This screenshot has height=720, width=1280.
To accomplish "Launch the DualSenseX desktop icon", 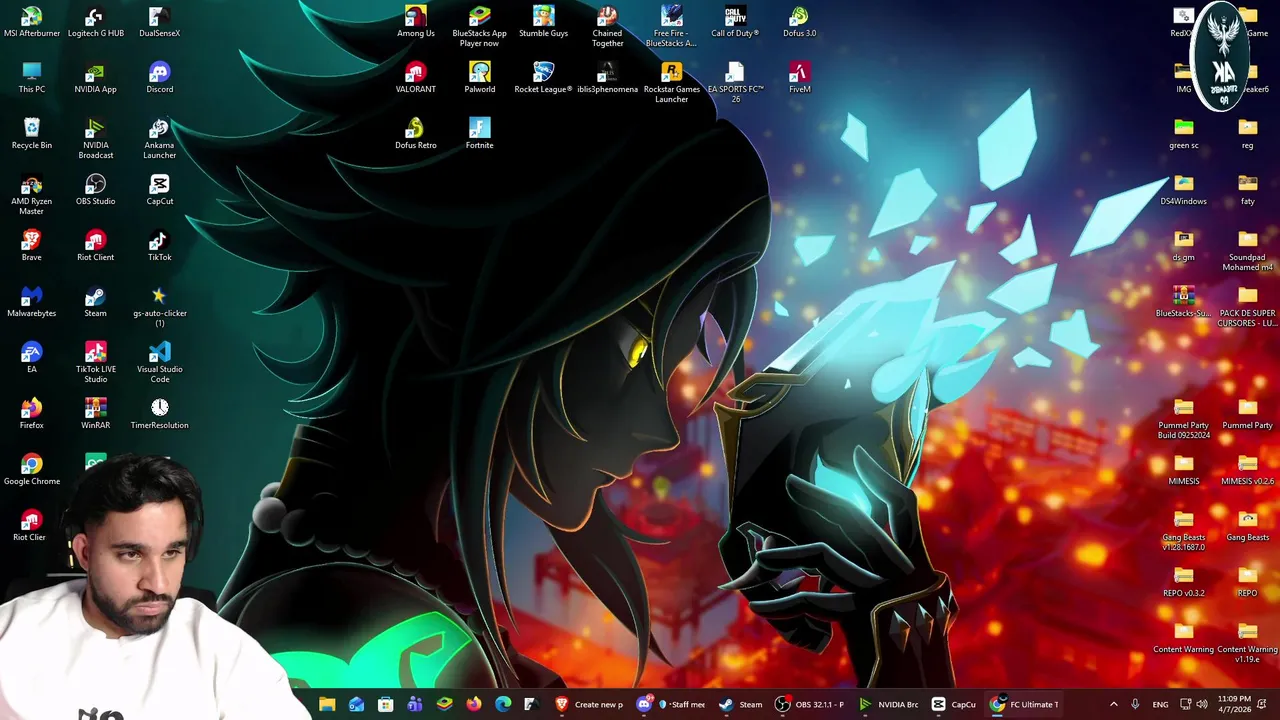I will tap(160, 22).
